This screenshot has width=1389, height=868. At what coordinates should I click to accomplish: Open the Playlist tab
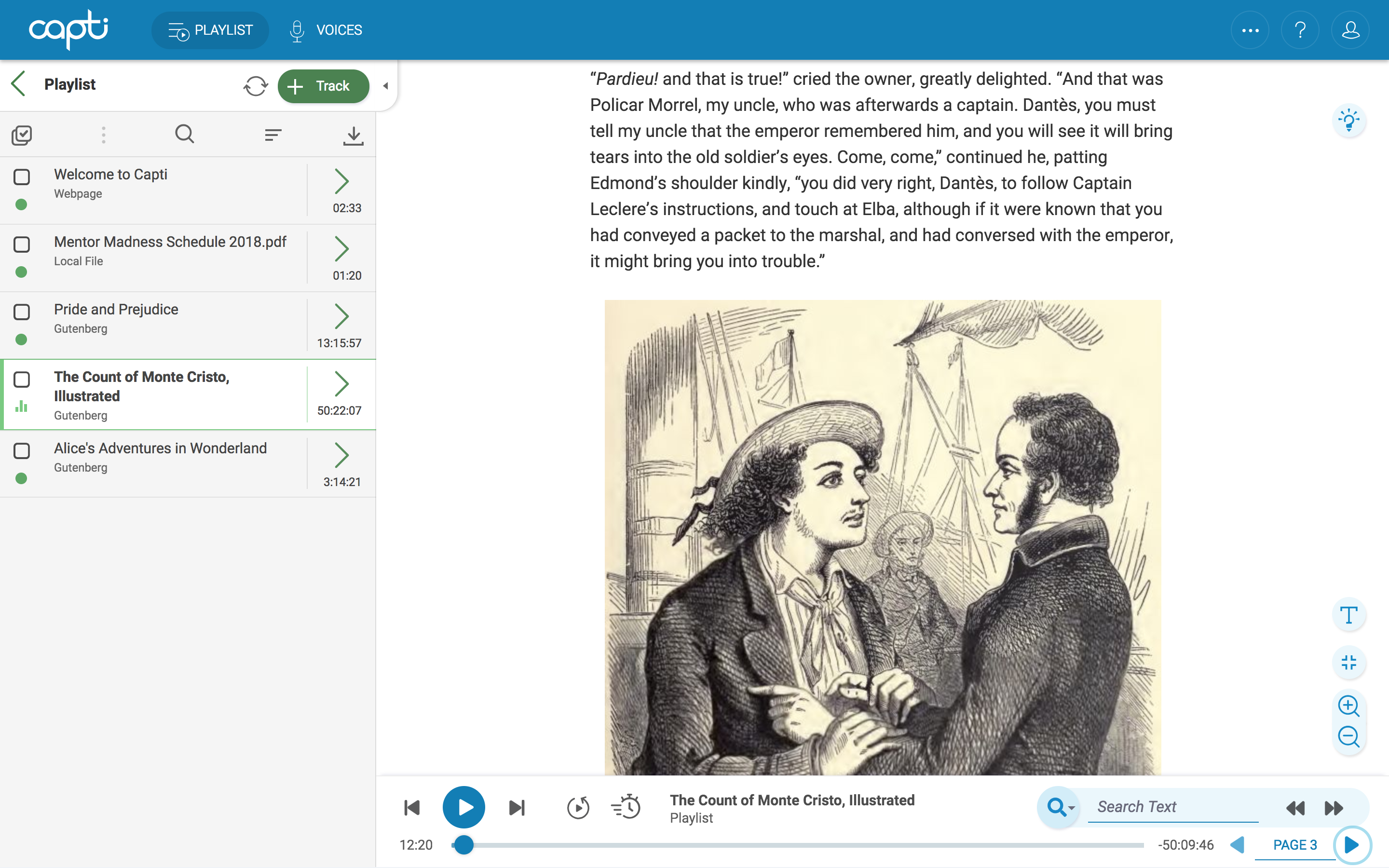pos(210,30)
